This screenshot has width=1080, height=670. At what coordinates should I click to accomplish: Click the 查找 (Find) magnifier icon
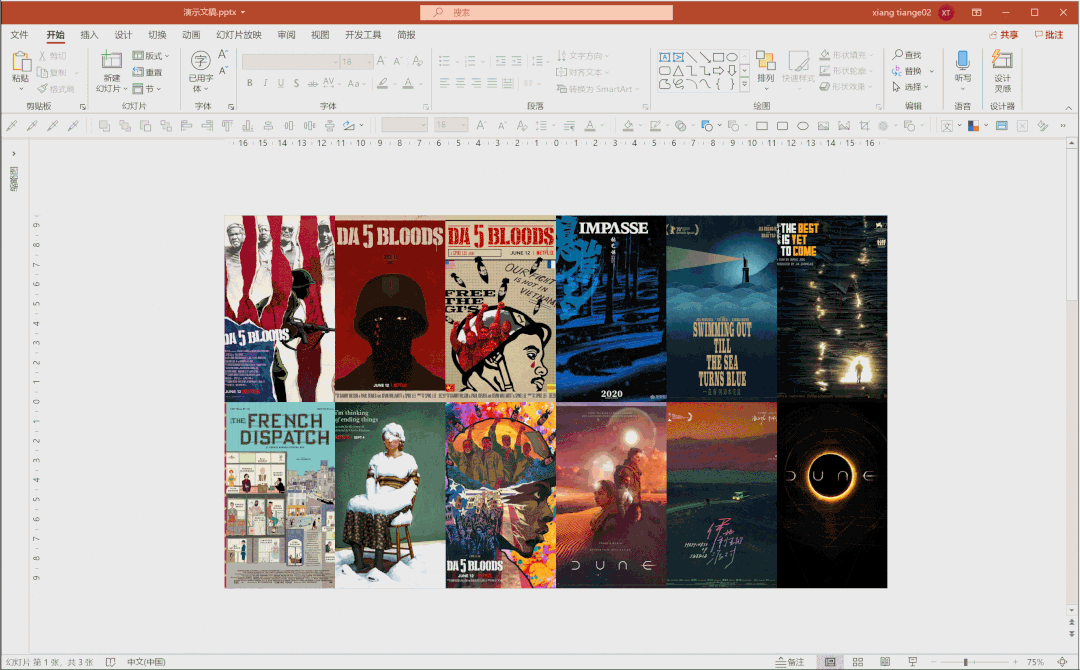pos(898,55)
